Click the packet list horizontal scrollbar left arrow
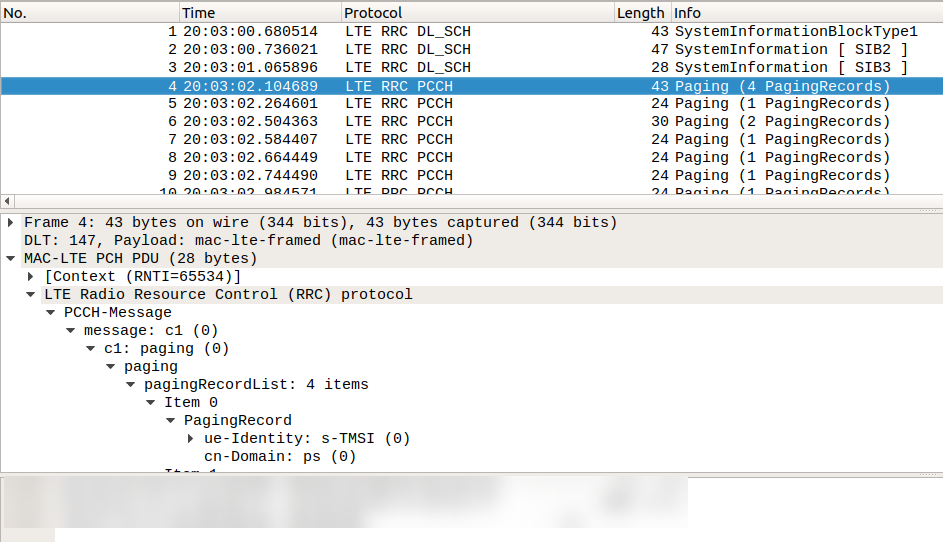 tap(8, 201)
